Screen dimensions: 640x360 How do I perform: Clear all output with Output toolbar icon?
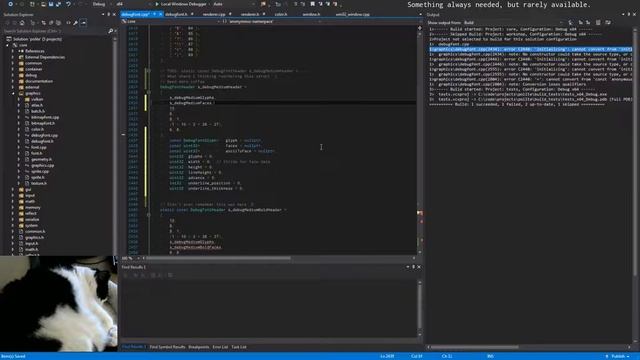pyautogui.click(x=598, y=23)
